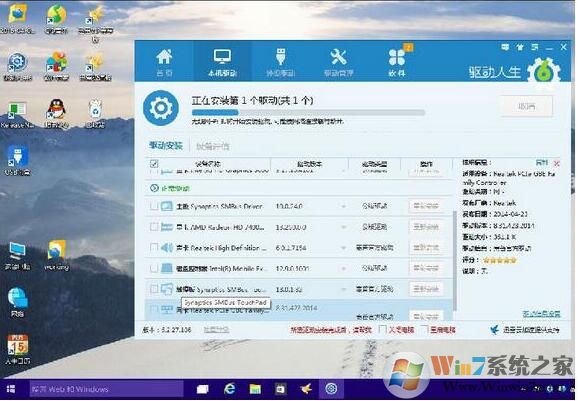
Task: Open version dropdown for 6.0.1.7154 driver
Action: [x=344, y=248]
